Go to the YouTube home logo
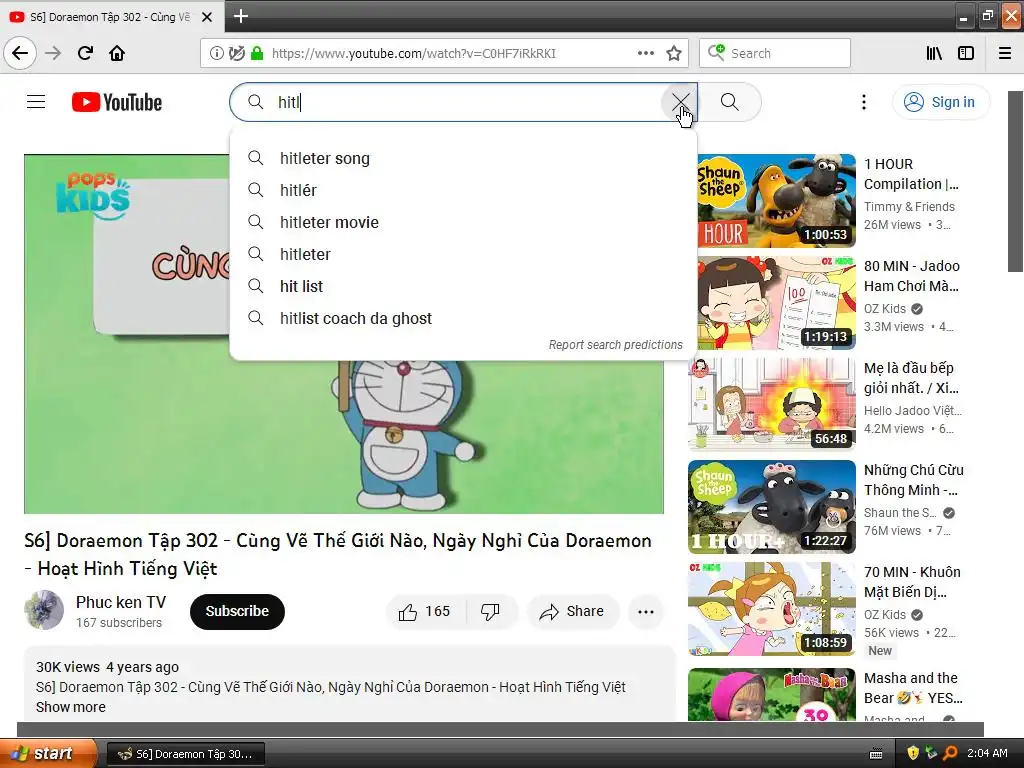Viewport: 1024px width, 768px height. [x=117, y=102]
